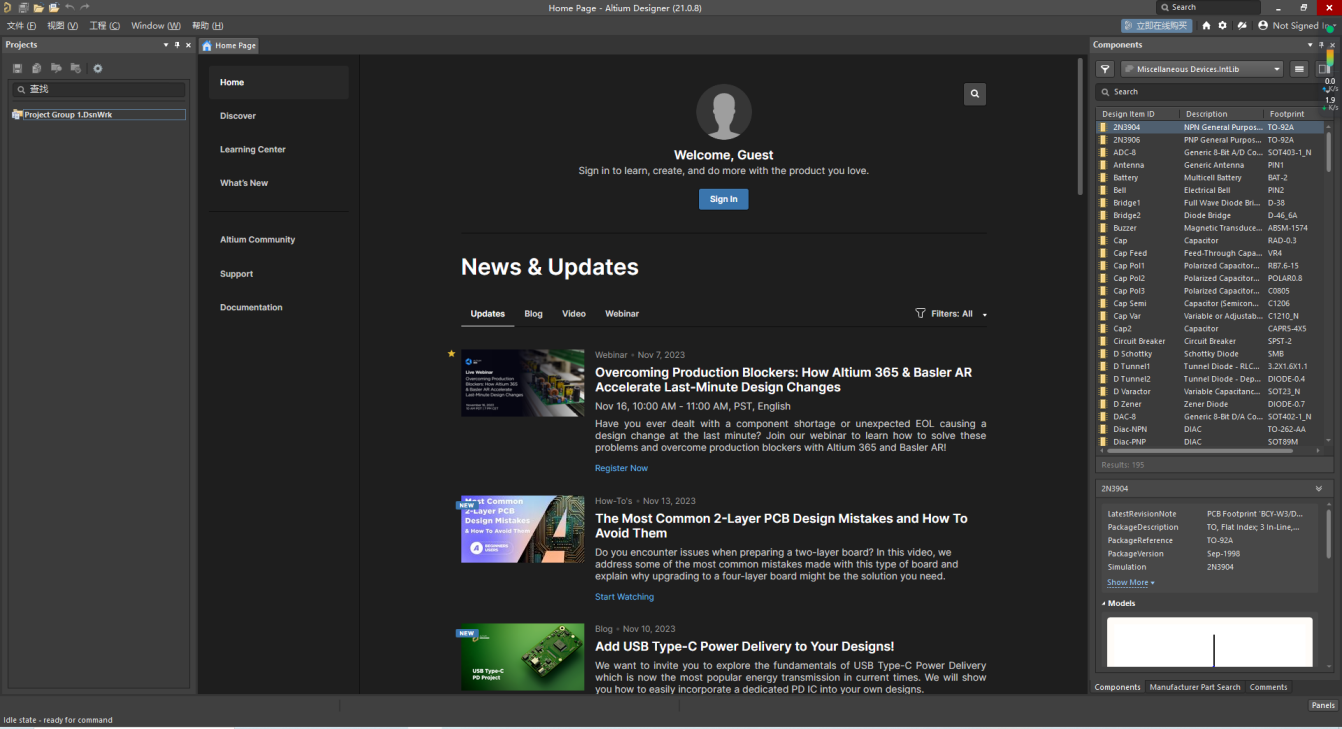Click the Undo arrow in title bar
Viewport: 1342px width, 729px height.
69,7
